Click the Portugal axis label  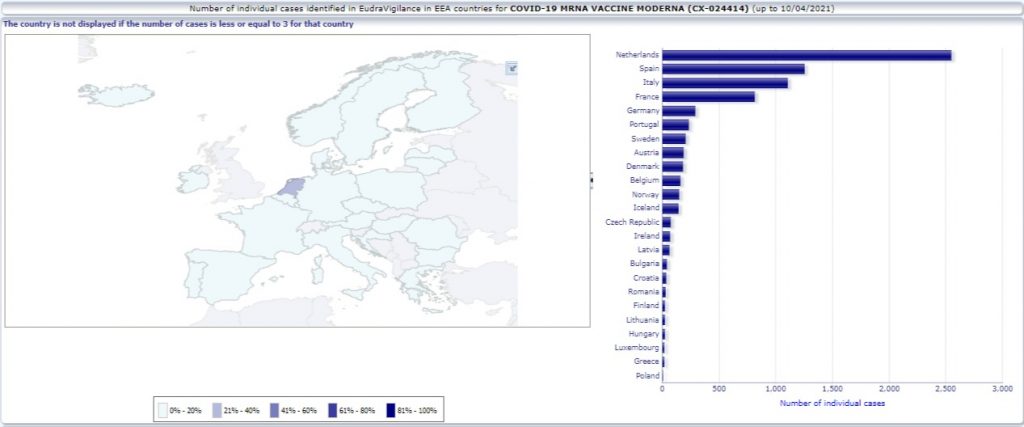tap(644, 125)
